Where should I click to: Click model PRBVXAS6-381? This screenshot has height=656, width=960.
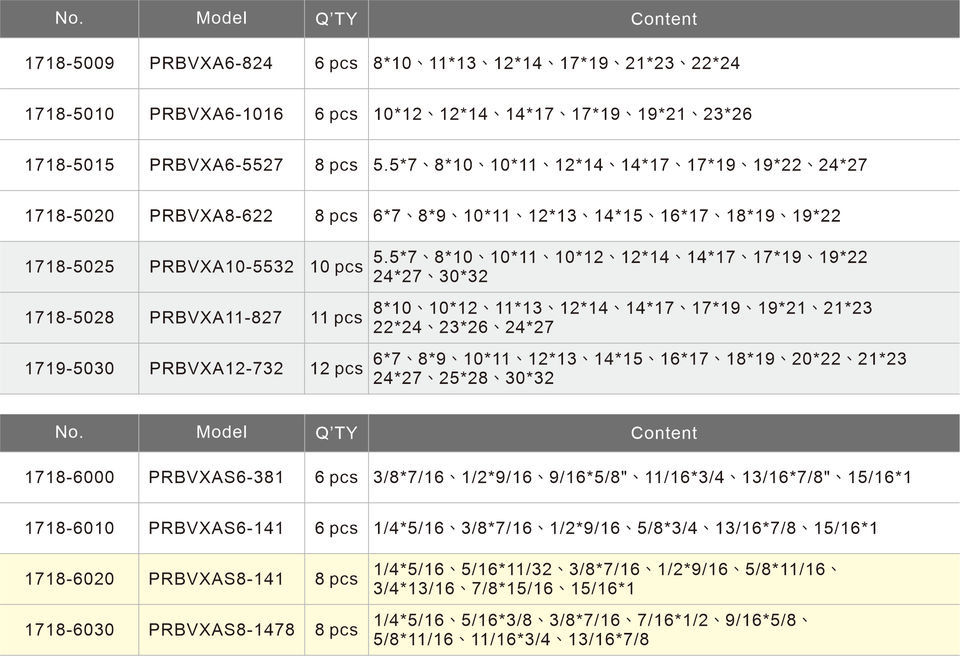point(216,477)
